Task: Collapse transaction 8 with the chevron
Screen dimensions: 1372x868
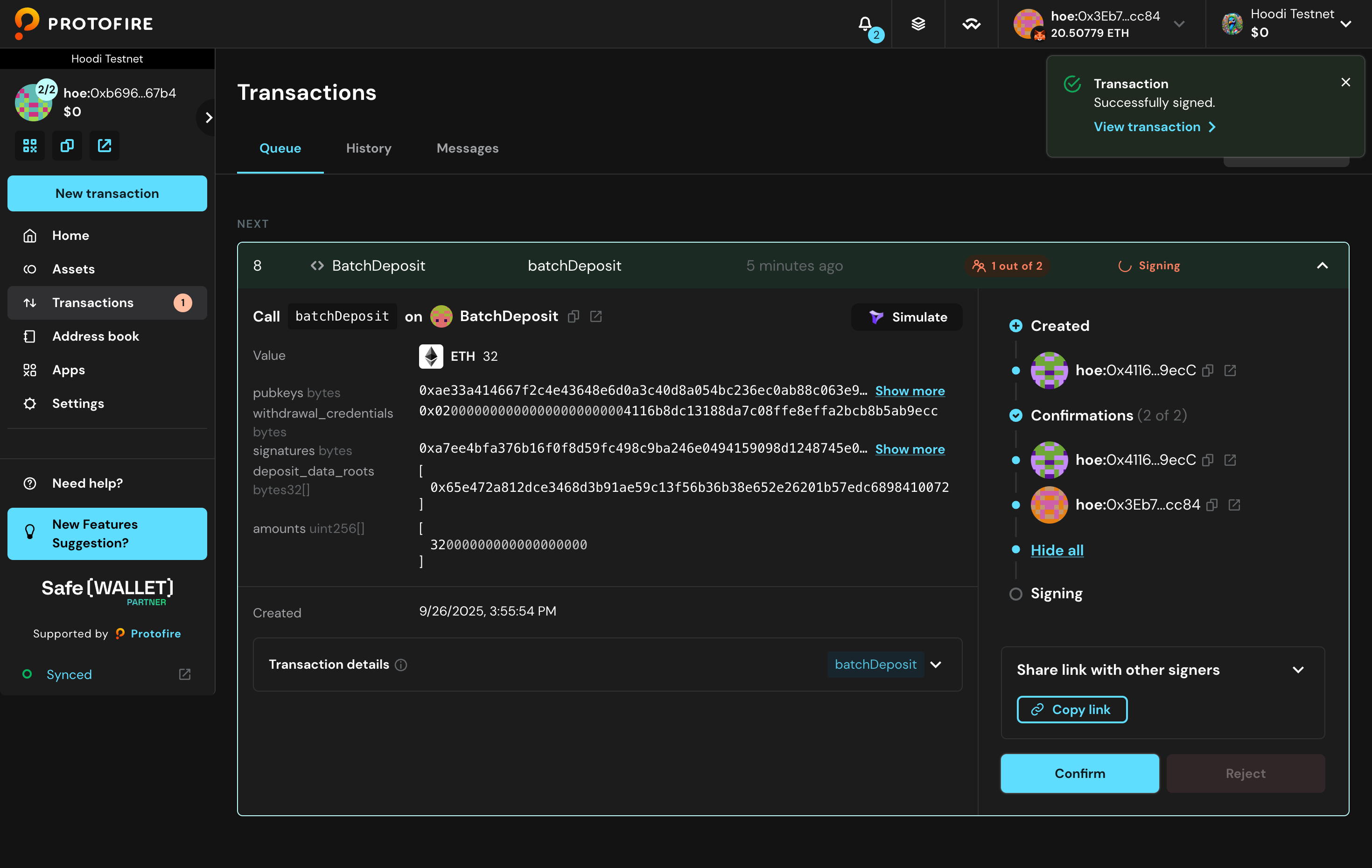Action: [x=1322, y=266]
